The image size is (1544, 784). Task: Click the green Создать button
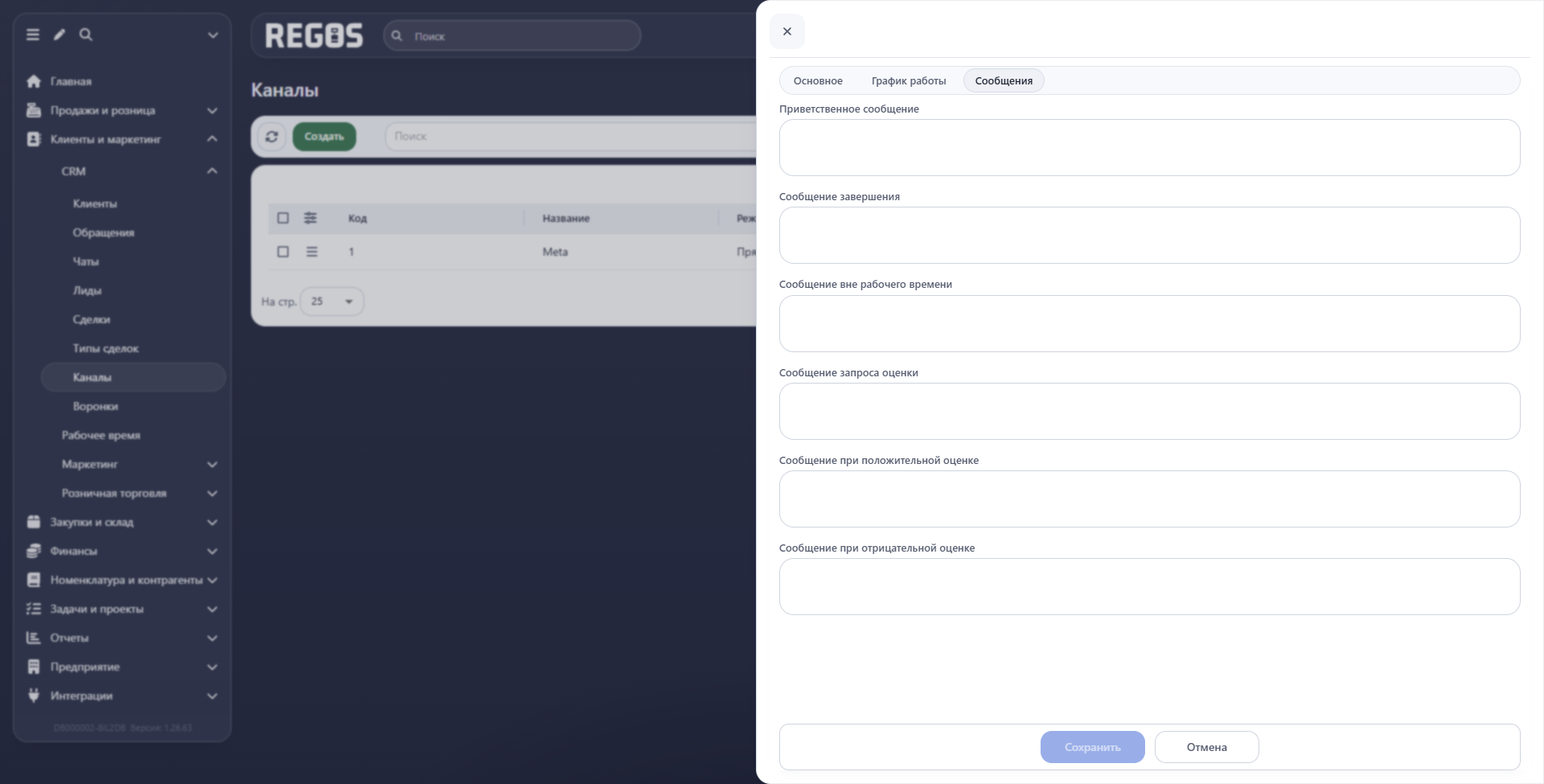point(324,137)
